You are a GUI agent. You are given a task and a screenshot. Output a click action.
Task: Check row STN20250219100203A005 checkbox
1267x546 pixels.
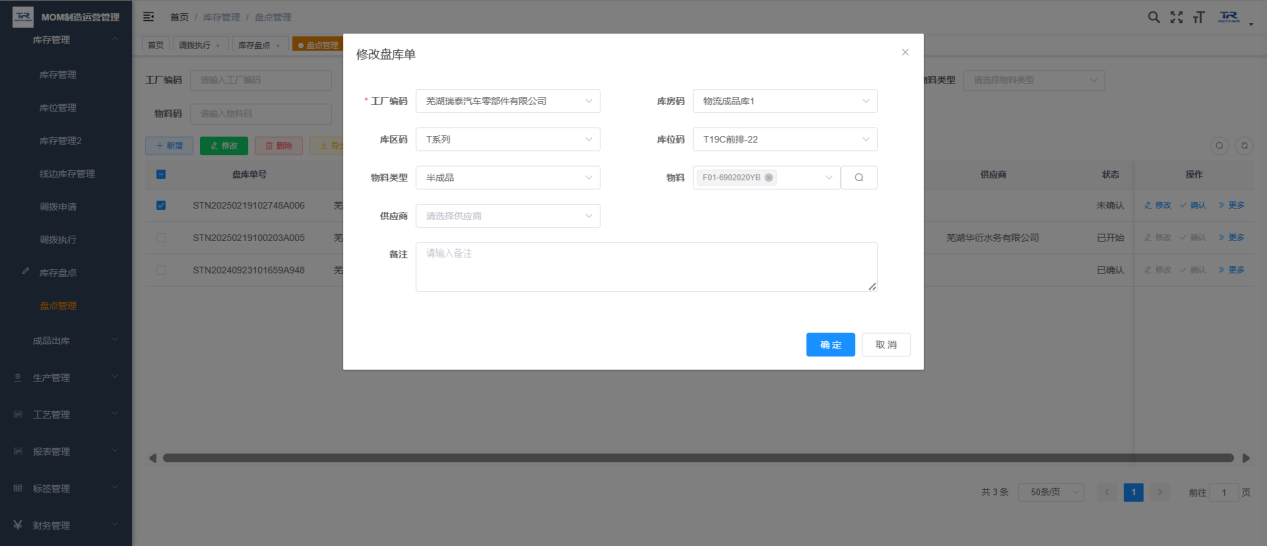tap(161, 238)
